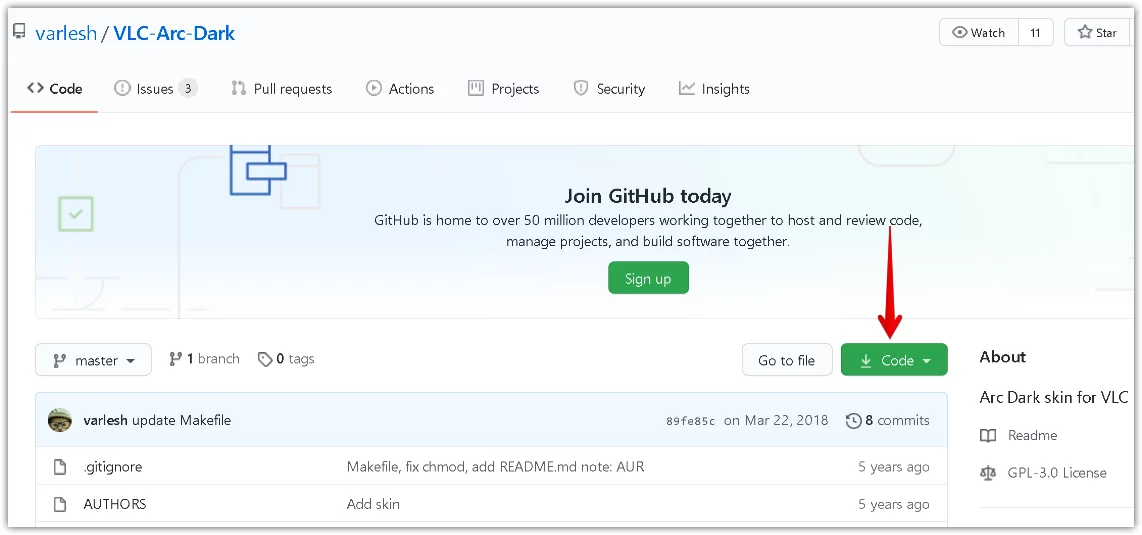Open the AUTHORS file
Image resolution: width=1142 pixels, height=535 pixels.
[x=115, y=504]
